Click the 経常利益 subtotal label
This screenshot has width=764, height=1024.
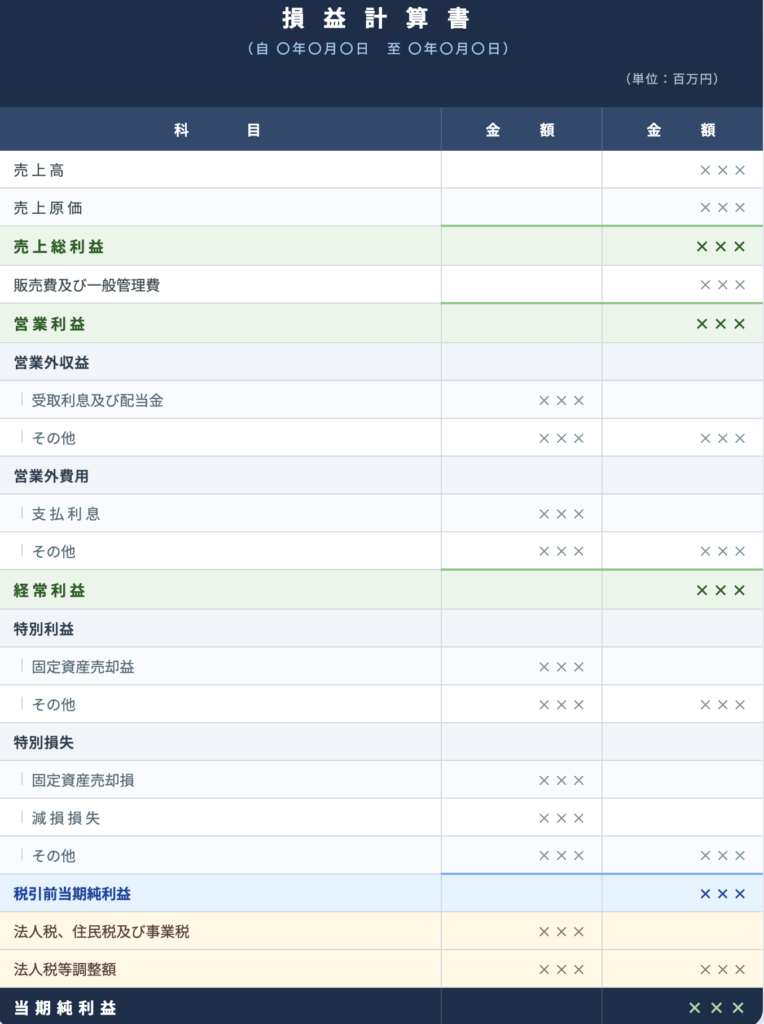49,590
